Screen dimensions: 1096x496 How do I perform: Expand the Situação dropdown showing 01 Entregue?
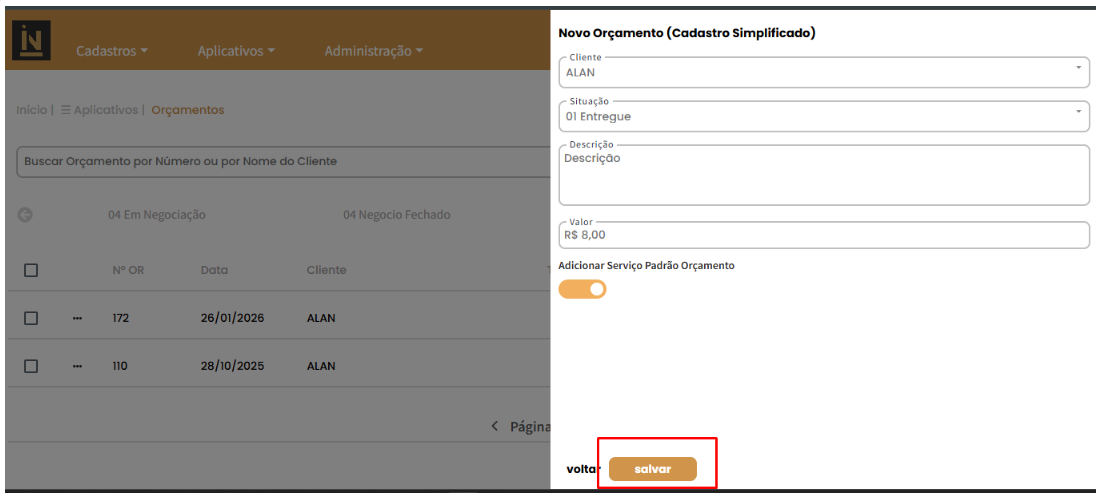[x=822, y=116]
